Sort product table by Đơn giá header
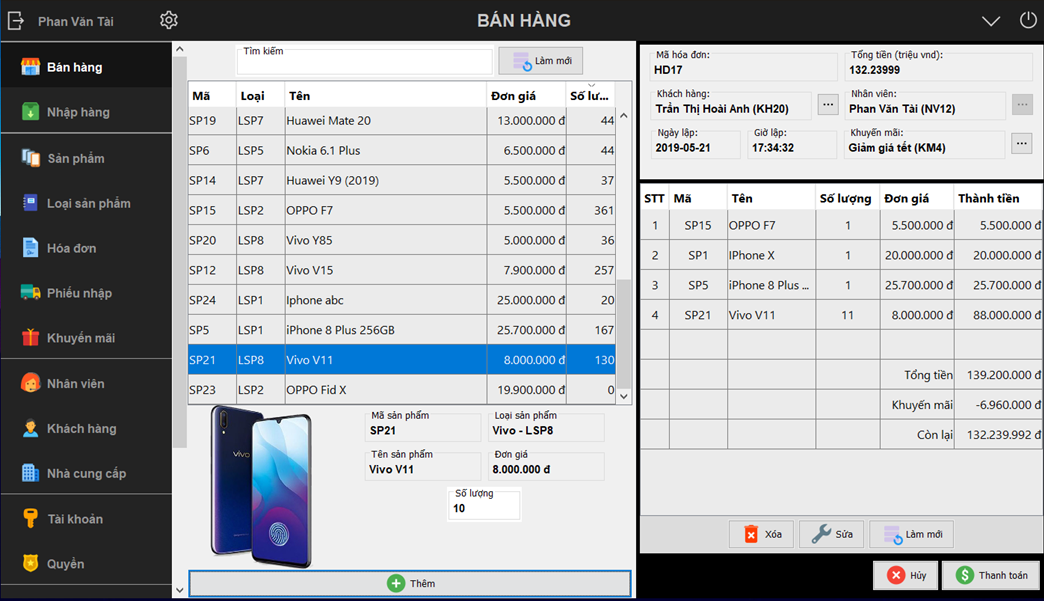1044x601 pixels. (x=526, y=96)
